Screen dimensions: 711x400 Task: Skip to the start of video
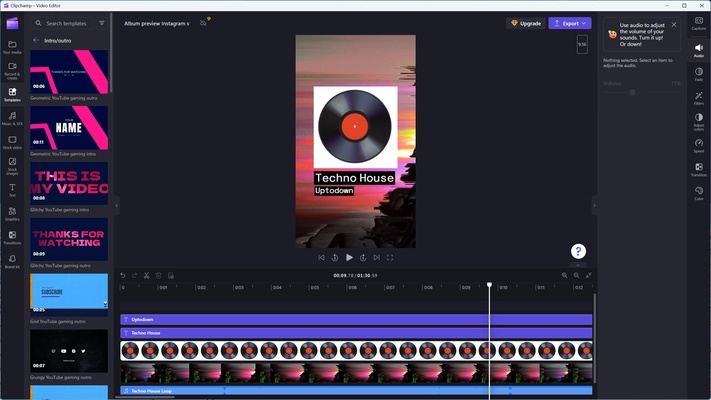click(x=321, y=257)
